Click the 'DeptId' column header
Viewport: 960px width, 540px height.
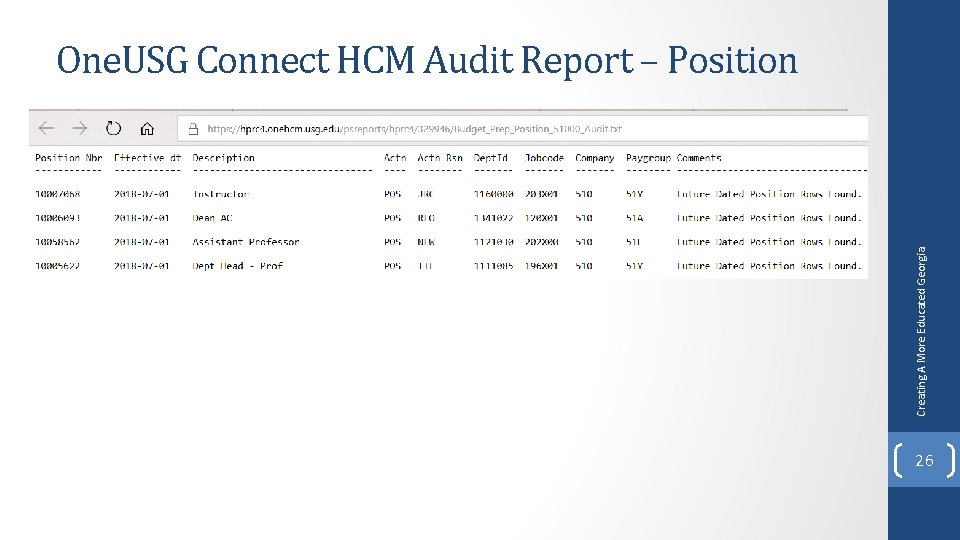[491, 158]
